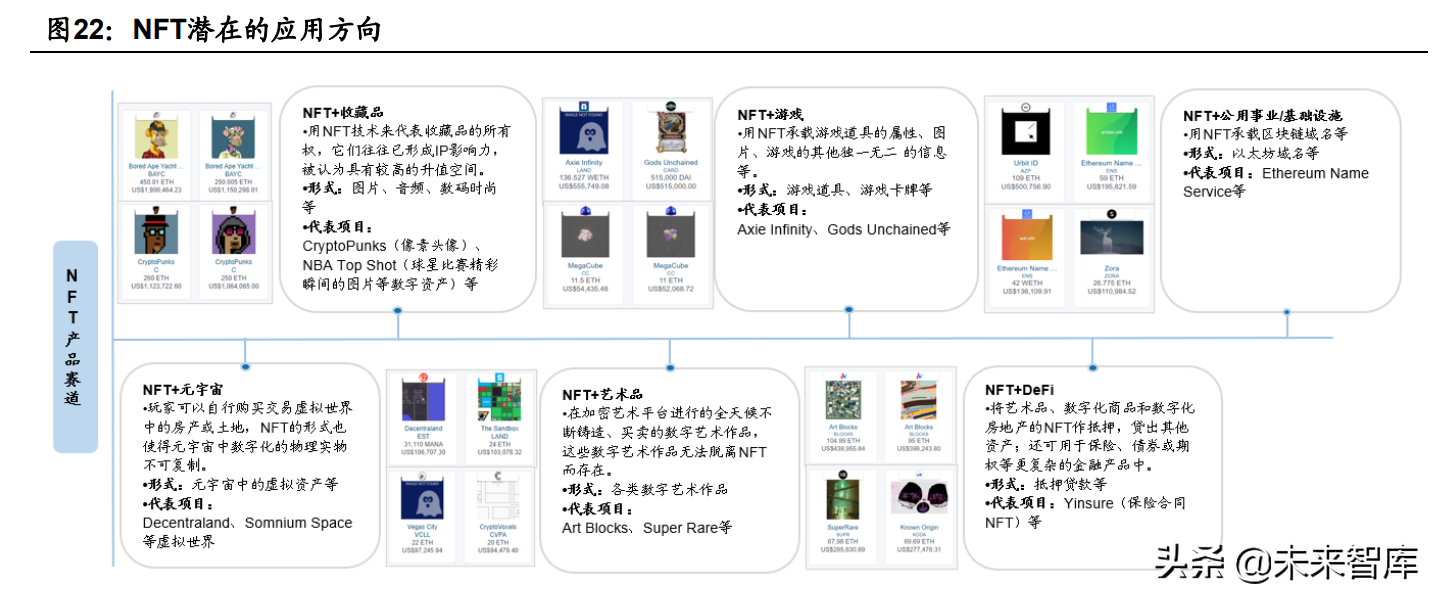Click the Ethereum Name Service text
Screen dimensions: 1436x599
[1276, 182]
